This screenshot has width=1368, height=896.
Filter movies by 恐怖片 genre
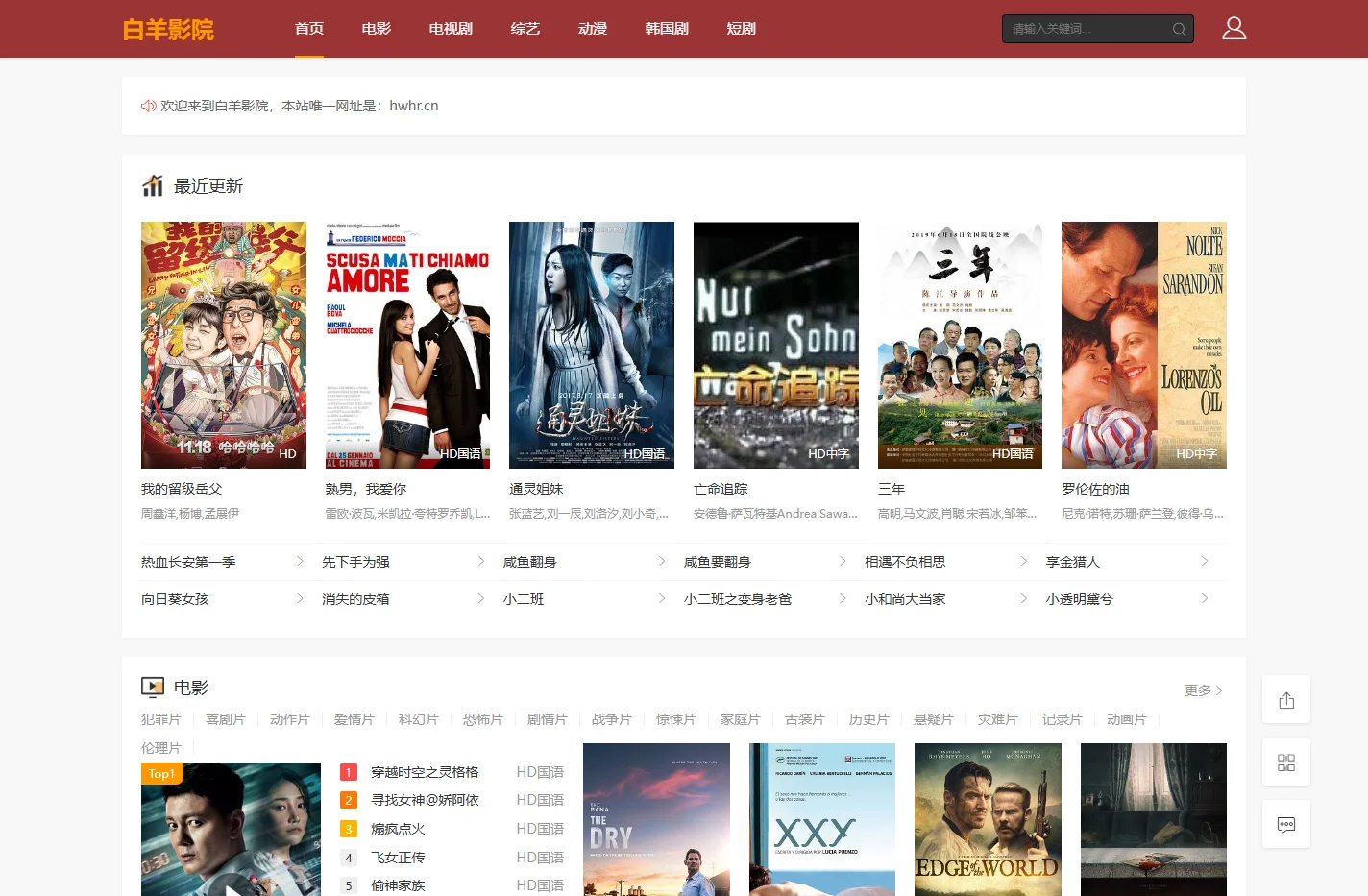(x=483, y=719)
